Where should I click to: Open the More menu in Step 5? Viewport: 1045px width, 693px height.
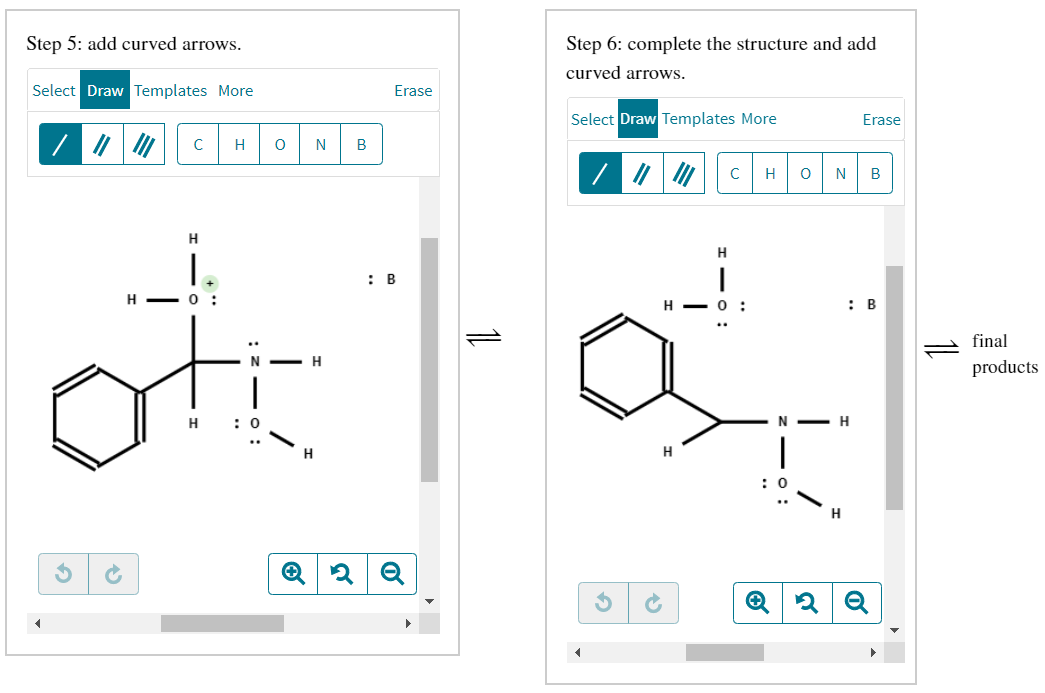click(x=235, y=90)
